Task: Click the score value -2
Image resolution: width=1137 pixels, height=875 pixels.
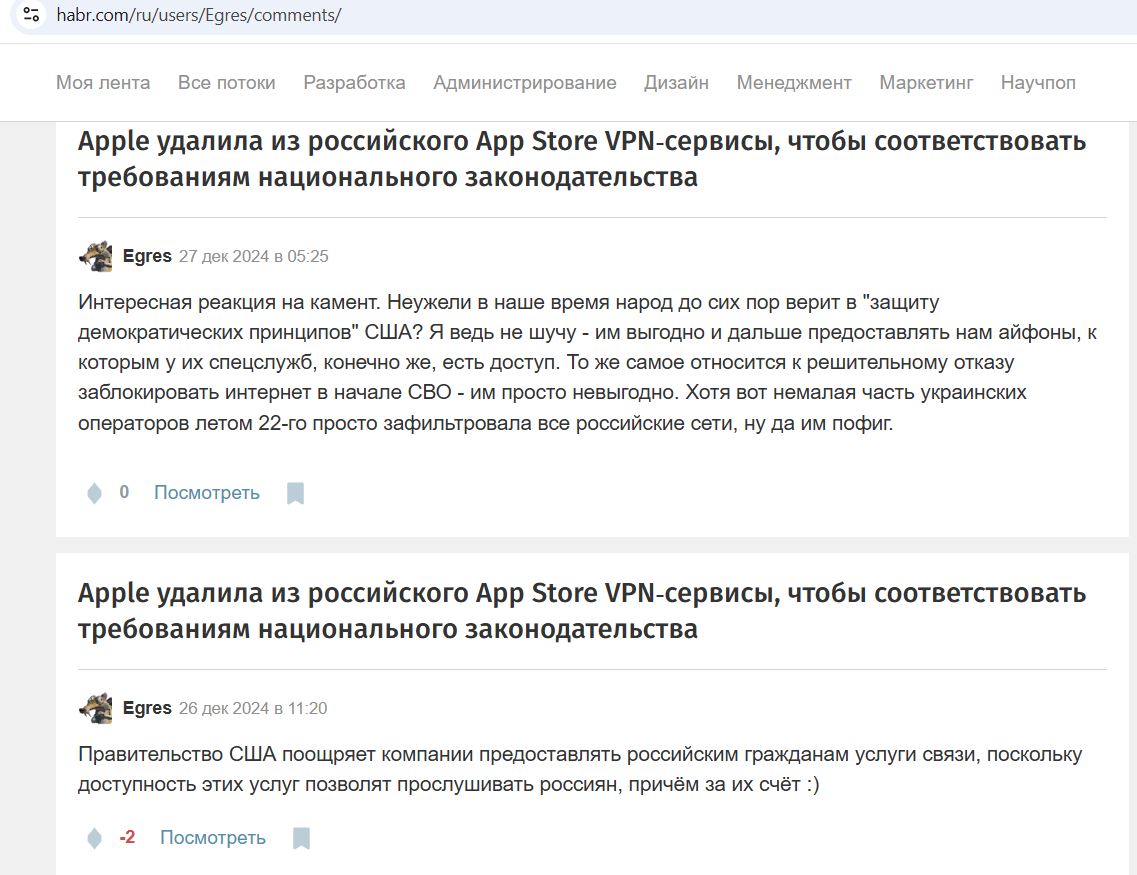Action: point(128,837)
